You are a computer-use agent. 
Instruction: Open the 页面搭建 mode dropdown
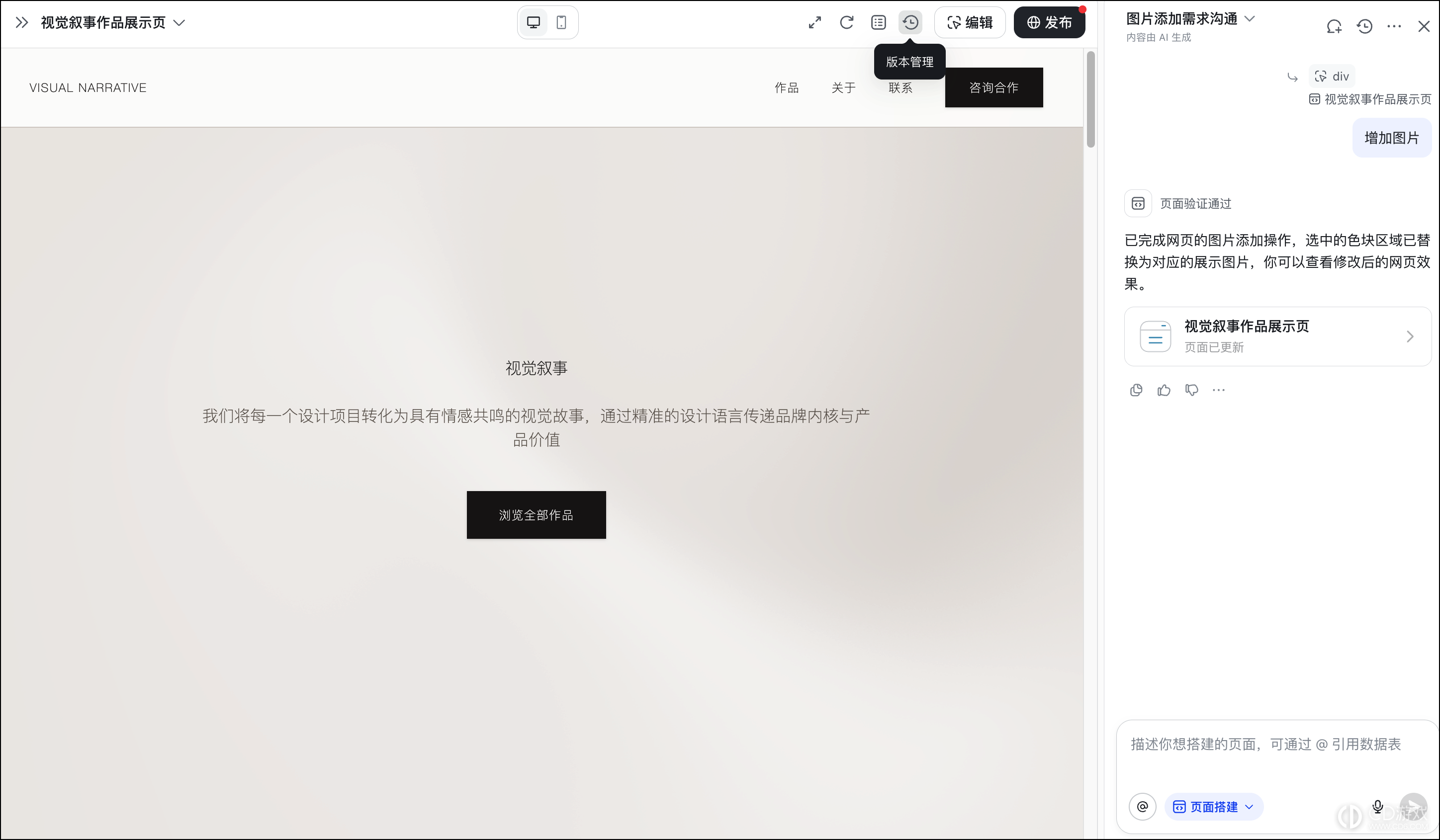tap(1214, 807)
